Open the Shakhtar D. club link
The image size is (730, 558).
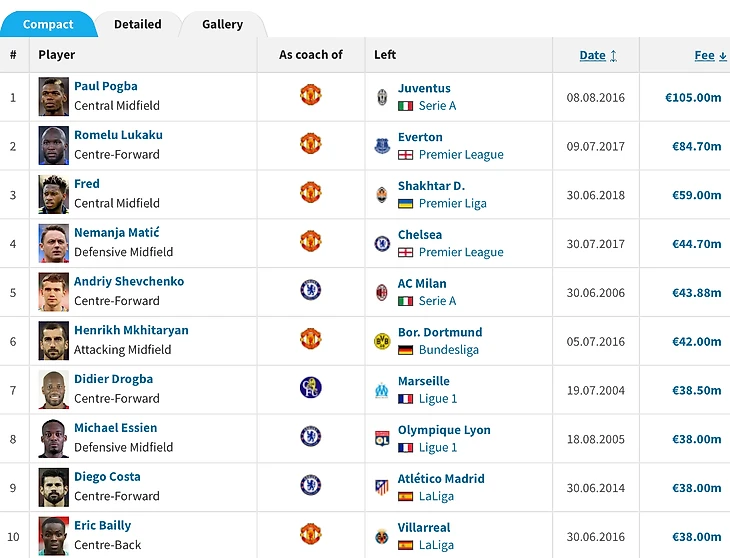(x=431, y=186)
